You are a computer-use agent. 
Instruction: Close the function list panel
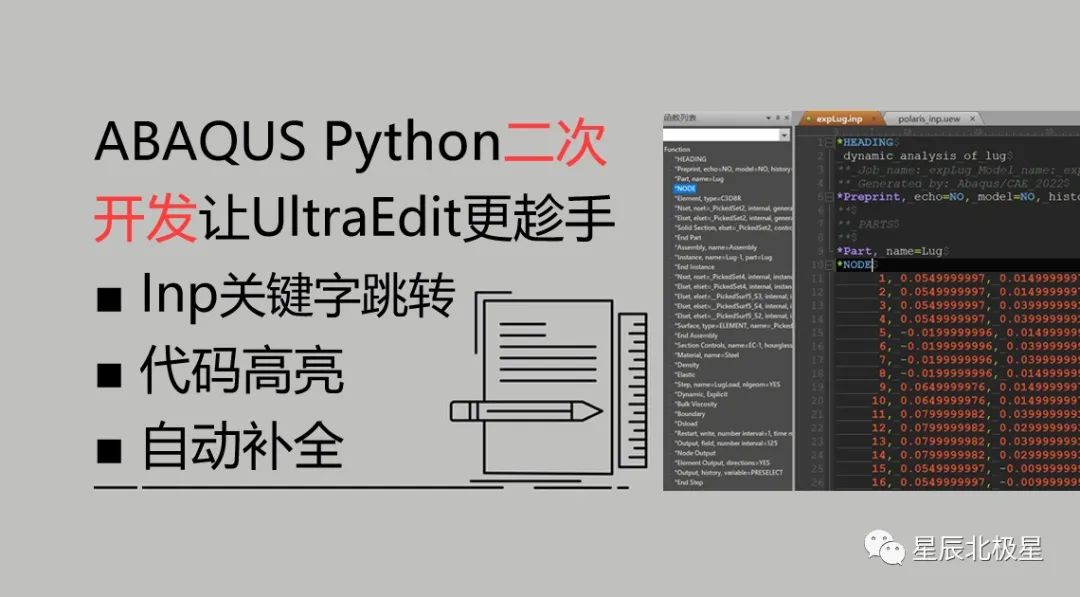coord(787,118)
